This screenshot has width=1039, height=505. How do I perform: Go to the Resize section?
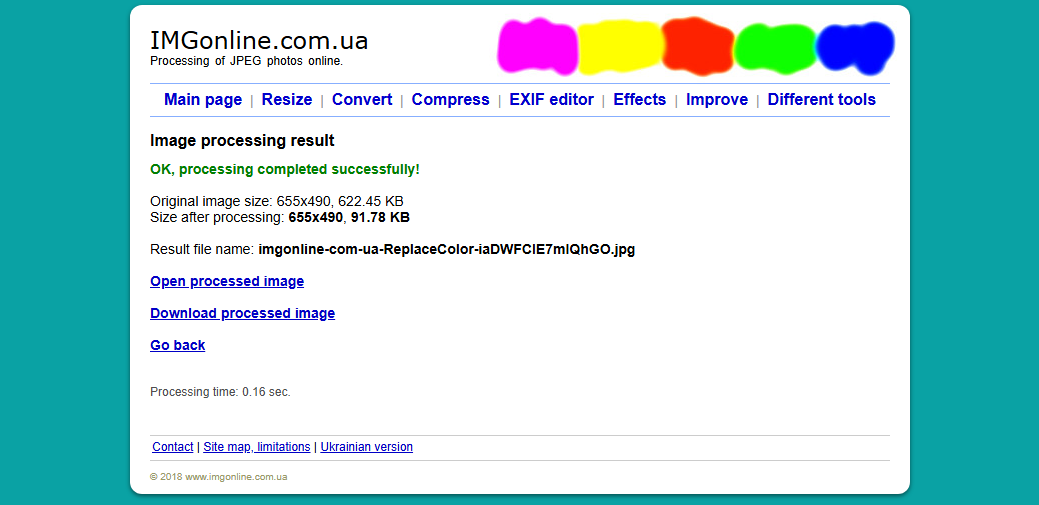[287, 100]
